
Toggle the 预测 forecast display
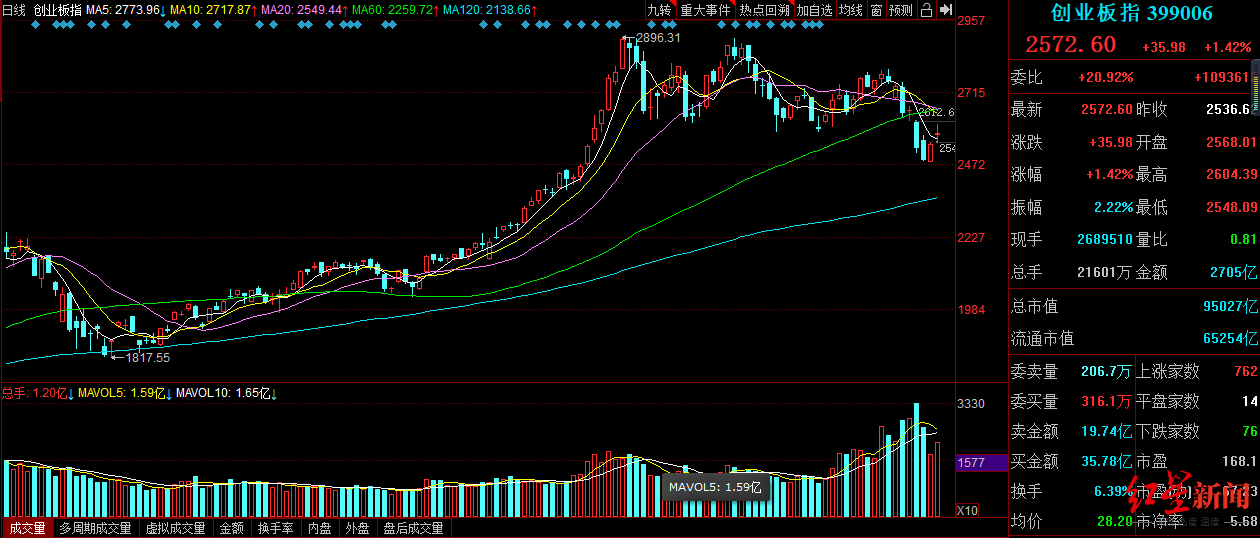pos(901,10)
